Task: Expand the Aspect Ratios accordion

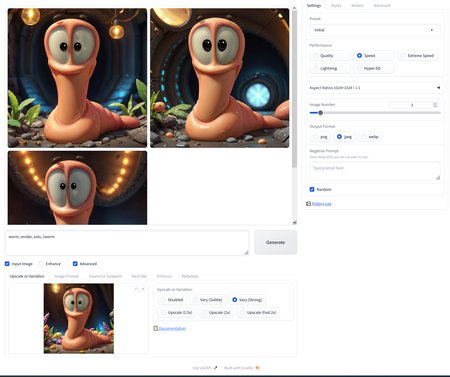Action: click(x=375, y=88)
